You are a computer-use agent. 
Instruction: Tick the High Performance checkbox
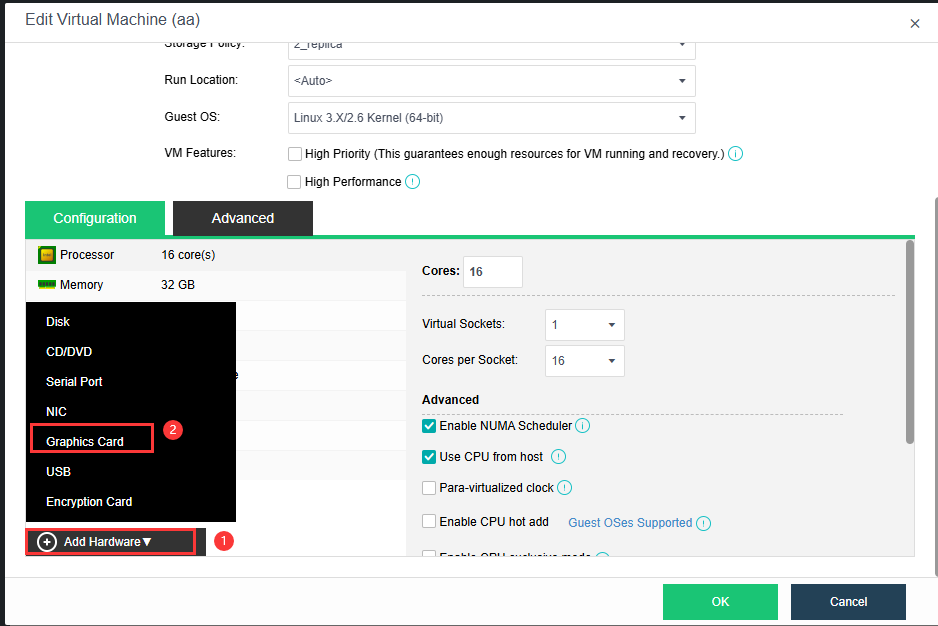pos(294,182)
